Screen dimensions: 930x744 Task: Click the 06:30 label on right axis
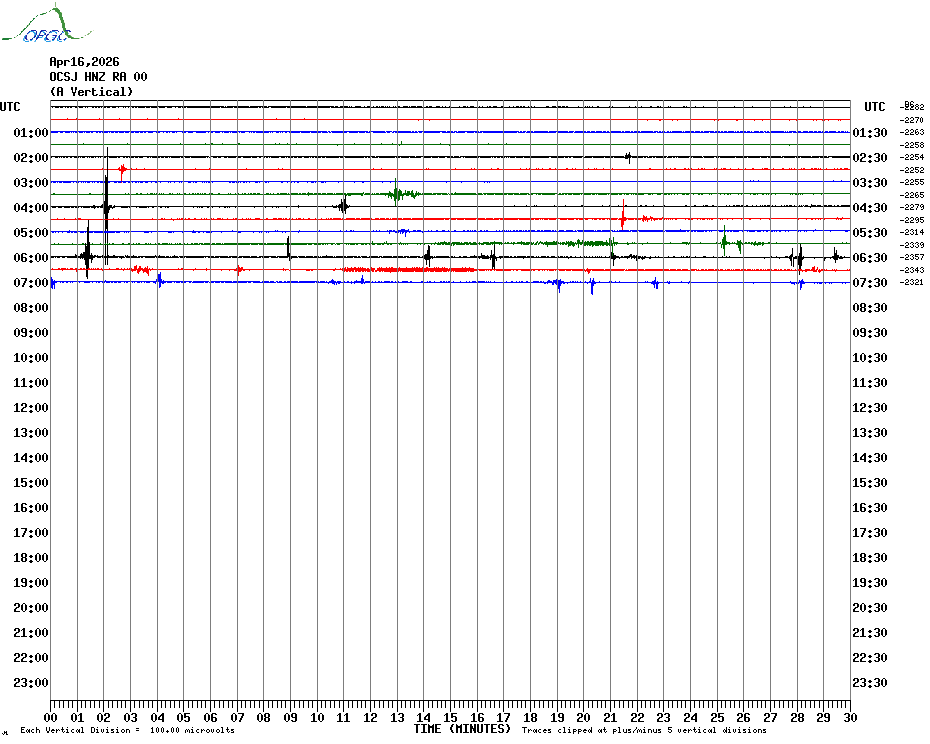(x=868, y=258)
